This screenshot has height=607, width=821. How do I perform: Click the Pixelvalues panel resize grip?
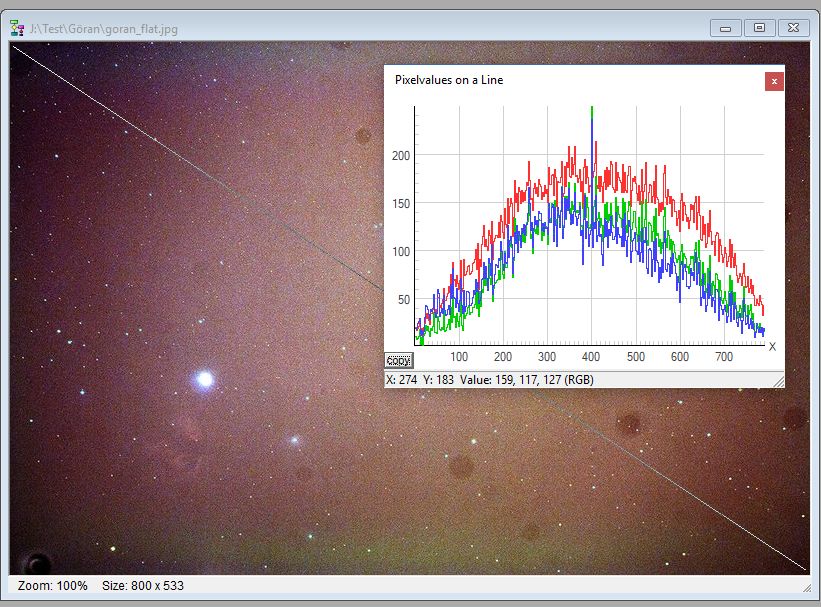point(778,382)
